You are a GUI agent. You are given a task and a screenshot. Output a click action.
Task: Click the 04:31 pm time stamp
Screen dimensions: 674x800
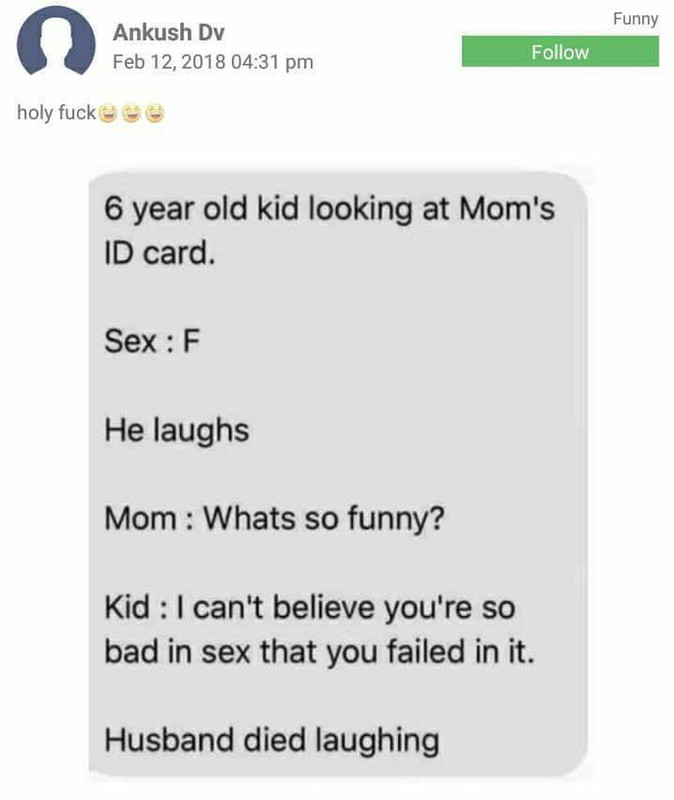[x=272, y=62]
